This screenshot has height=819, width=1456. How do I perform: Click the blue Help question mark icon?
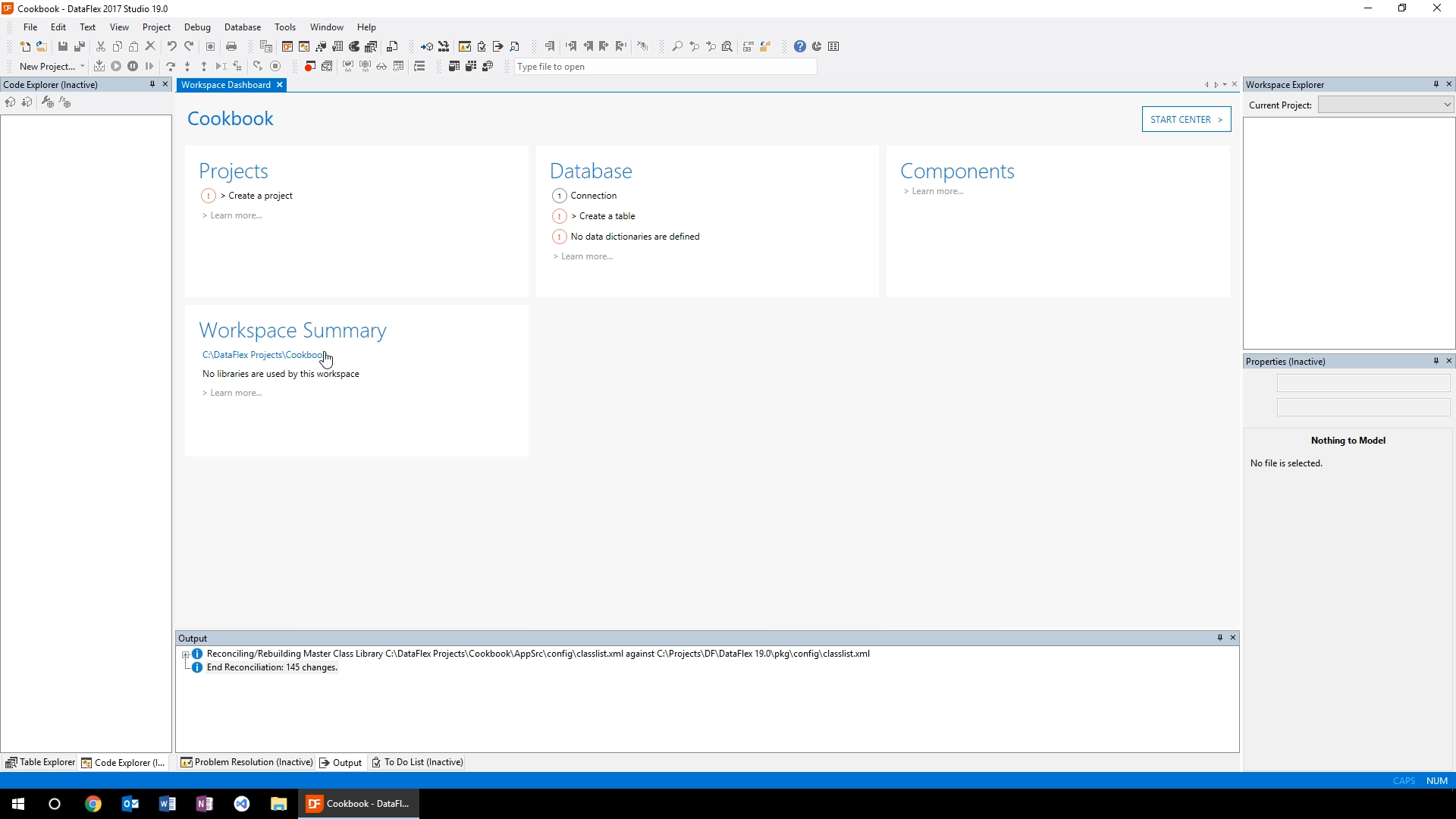pos(799,46)
